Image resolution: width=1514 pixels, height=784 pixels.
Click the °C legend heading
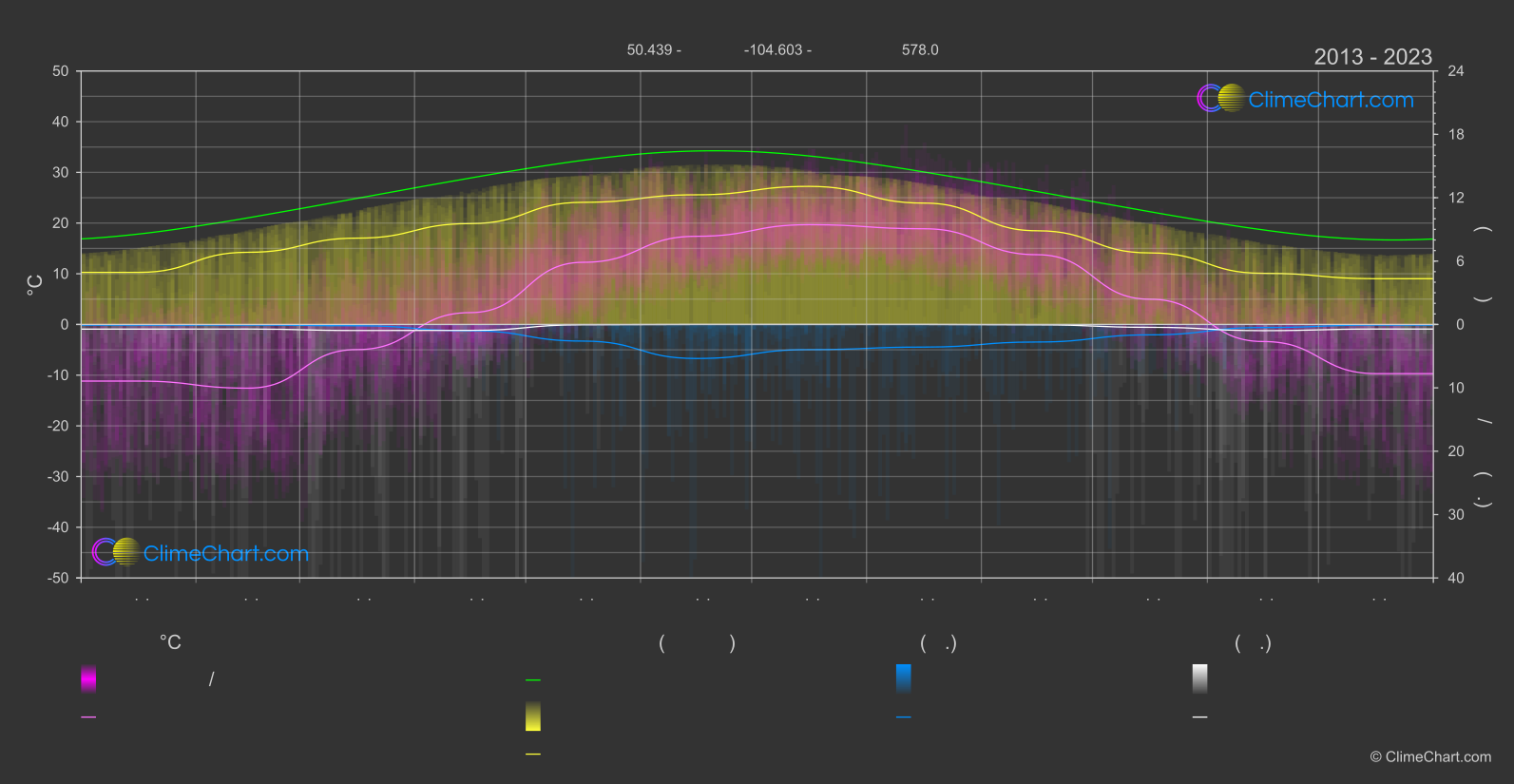170,643
